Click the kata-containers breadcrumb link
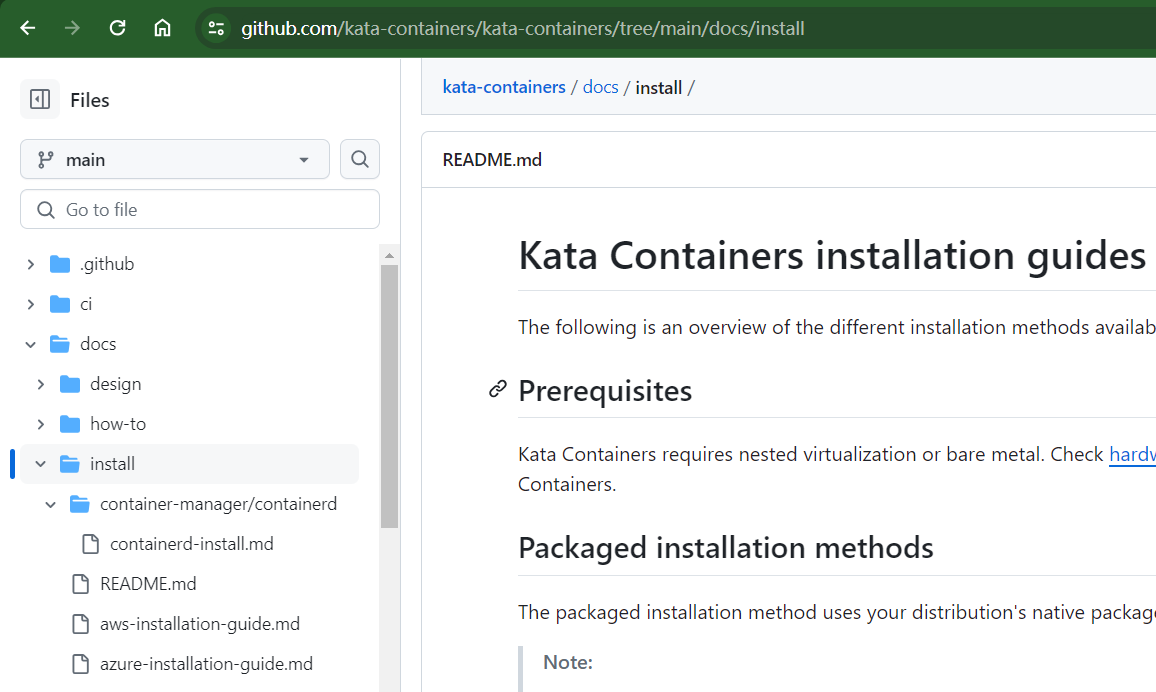Screen dimensions: 1156x692 coord(504,87)
